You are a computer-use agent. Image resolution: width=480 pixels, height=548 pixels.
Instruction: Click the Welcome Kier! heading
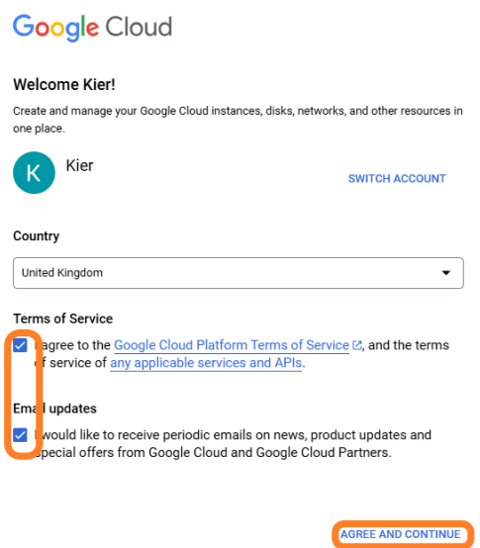[64, 85]
